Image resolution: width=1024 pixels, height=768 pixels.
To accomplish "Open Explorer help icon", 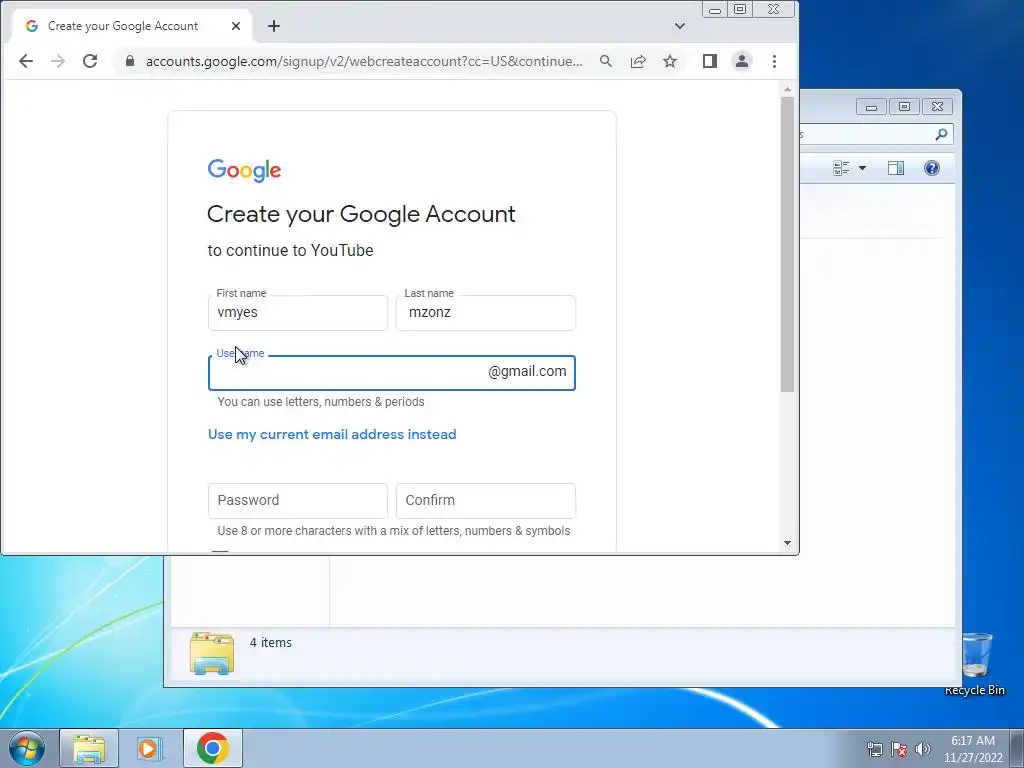I will [x=932, y=168].
